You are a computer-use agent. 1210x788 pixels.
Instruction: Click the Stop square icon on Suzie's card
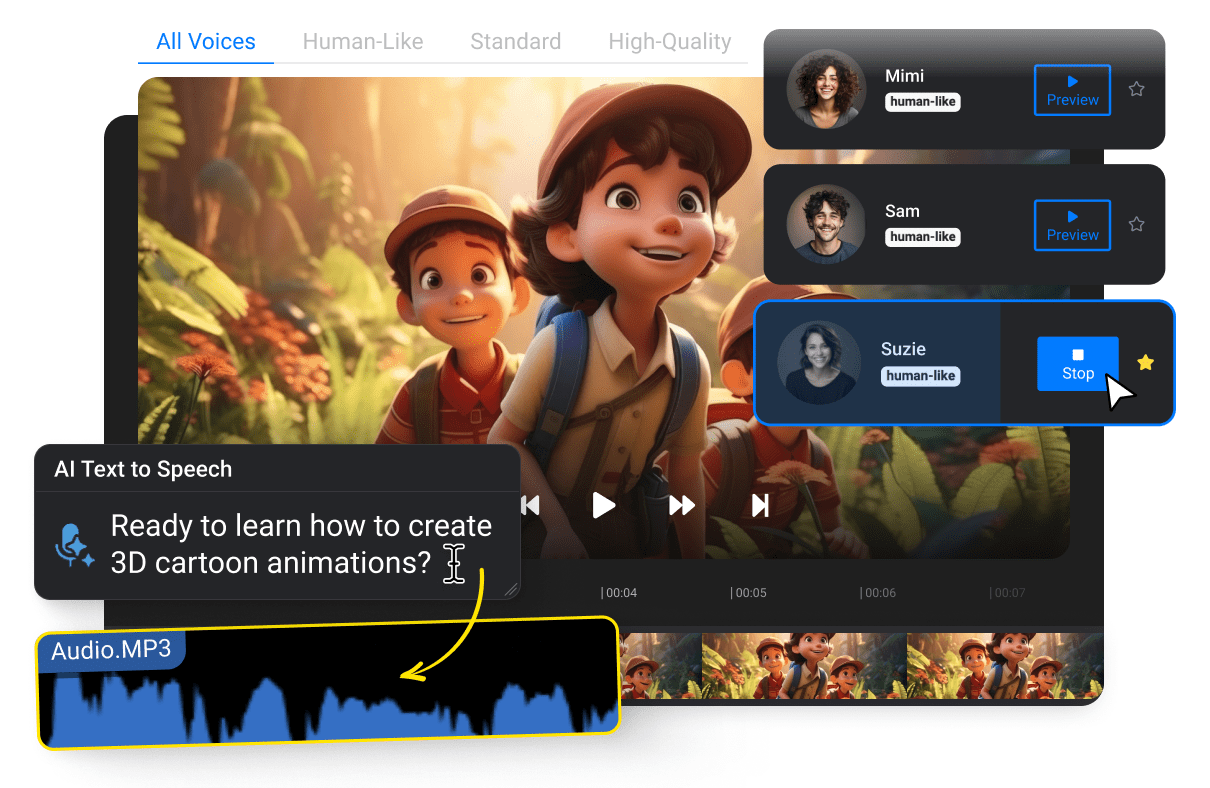pyautogui.click(x=1077, y=356)
